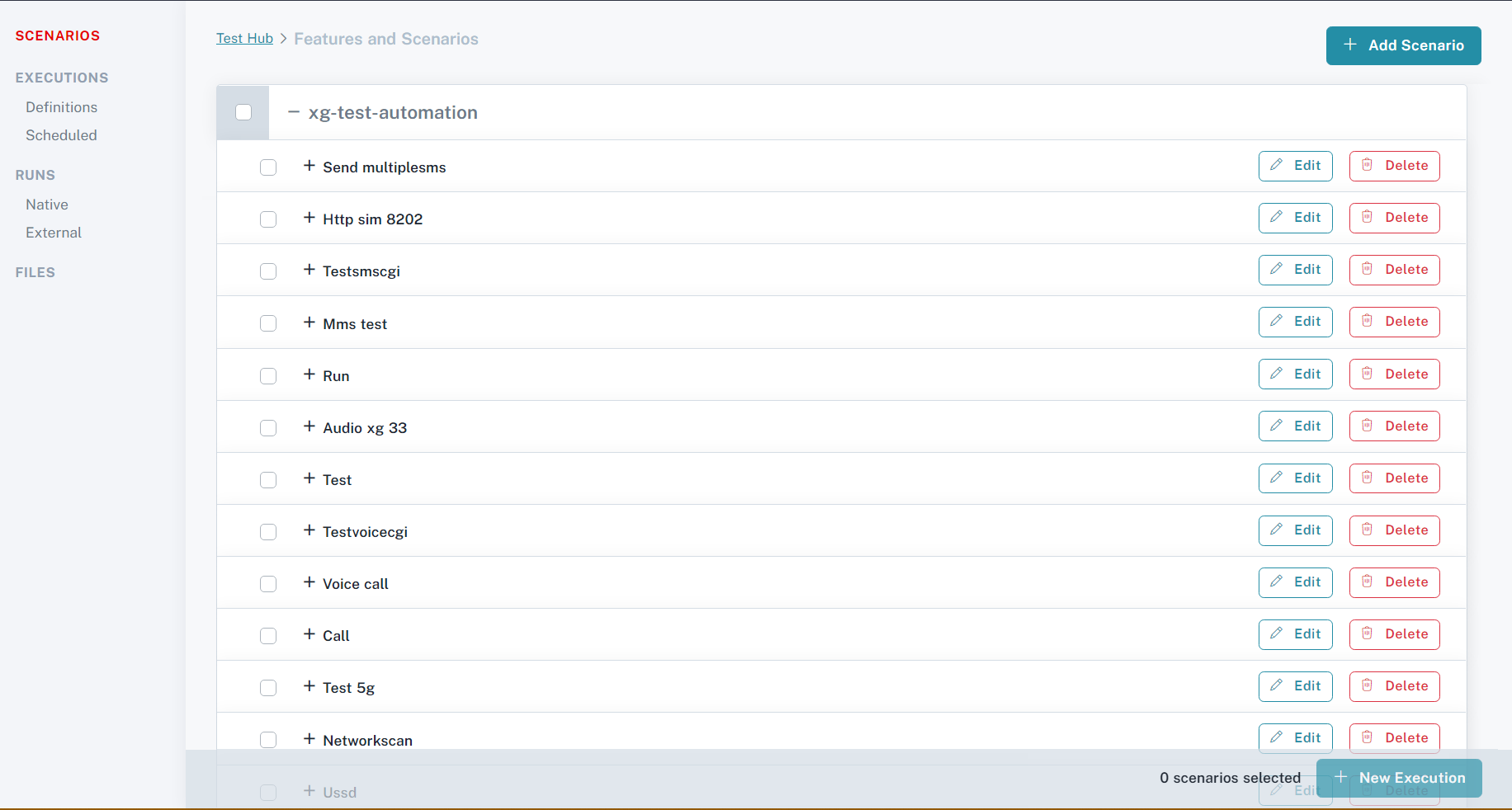
Task: Click plus icon on Add Scenario button
Action: tap(1350, 45)
